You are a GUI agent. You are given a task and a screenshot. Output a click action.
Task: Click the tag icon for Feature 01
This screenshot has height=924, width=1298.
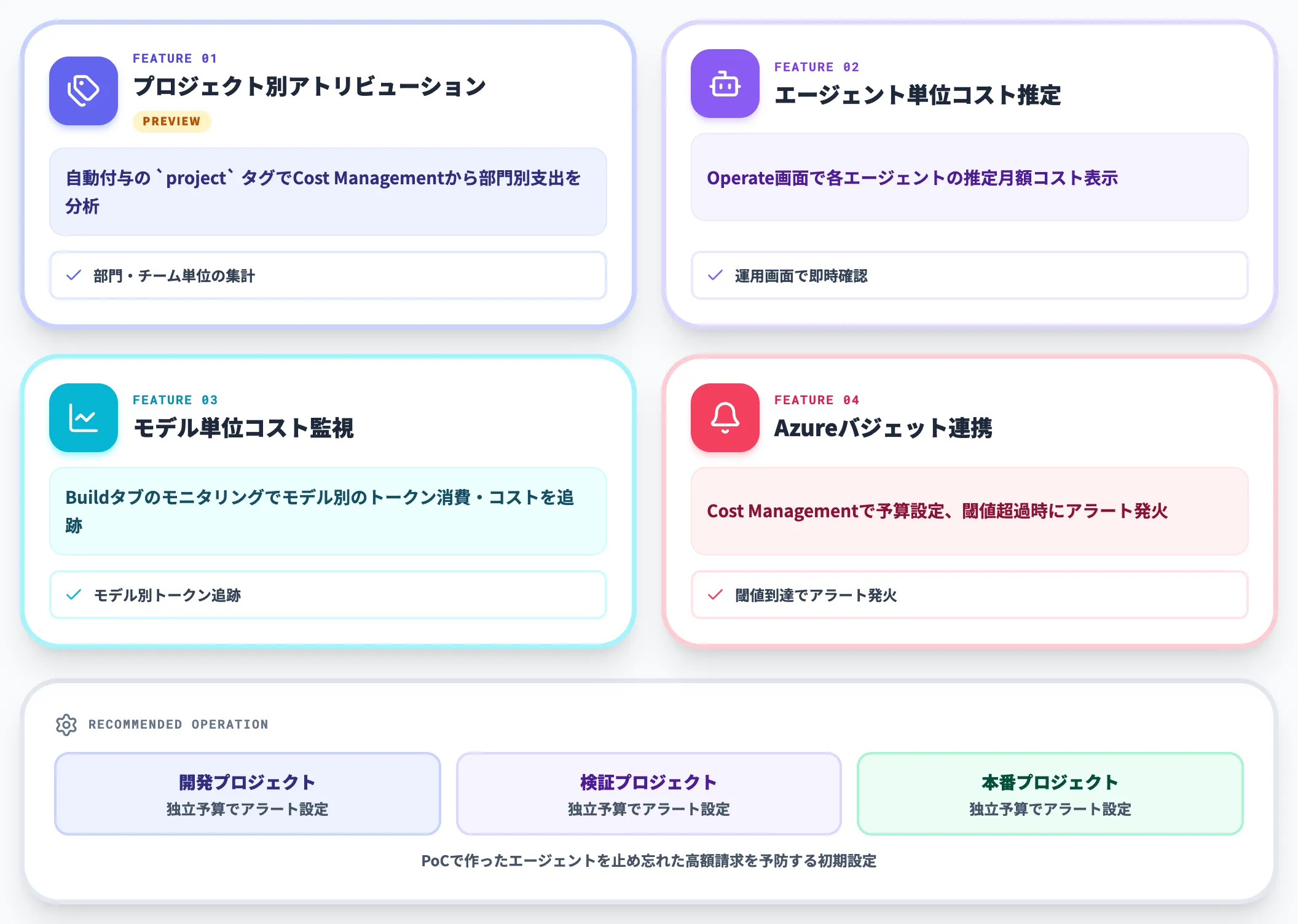click(84, 91)
